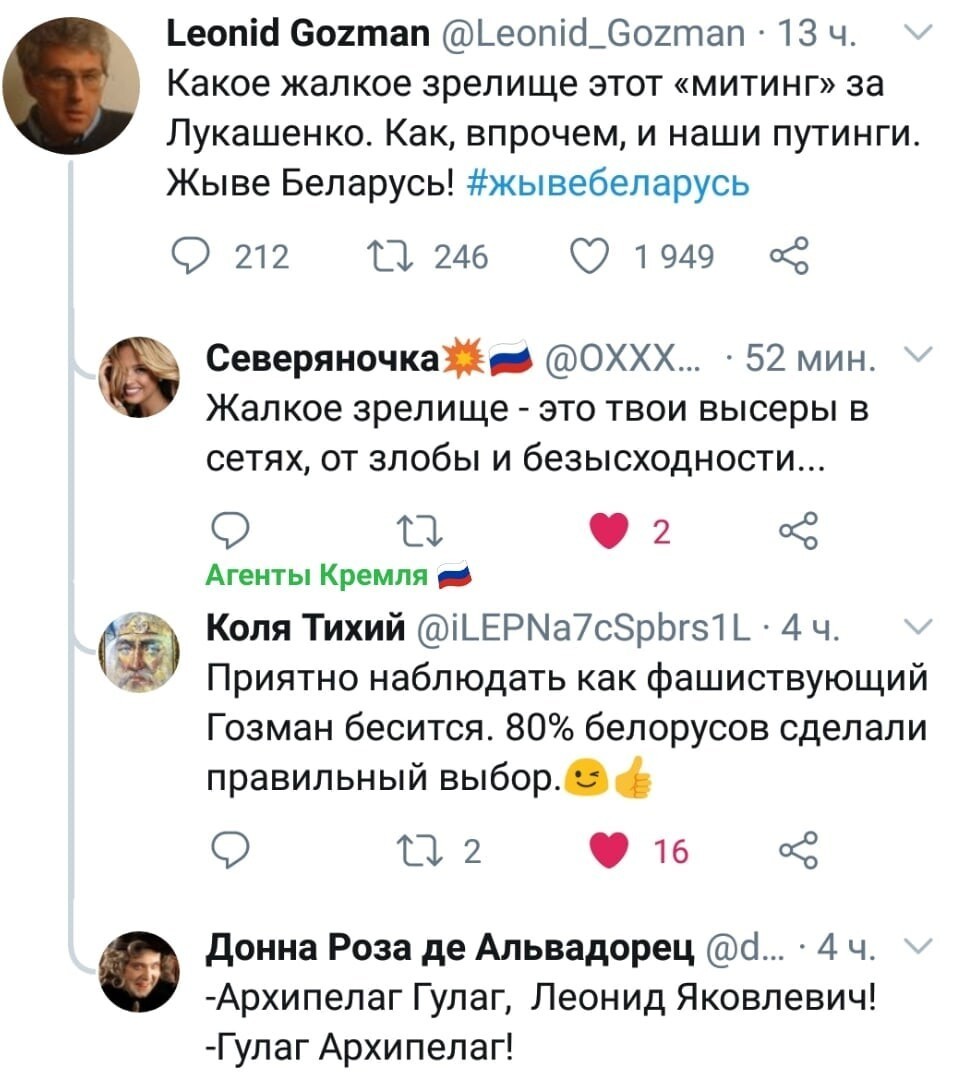The width and height of the screenshot is (967, 1080).
Task: Open @Leonid_Gozman profile handle
Action: pyautogui.click(x=592, y=33)
